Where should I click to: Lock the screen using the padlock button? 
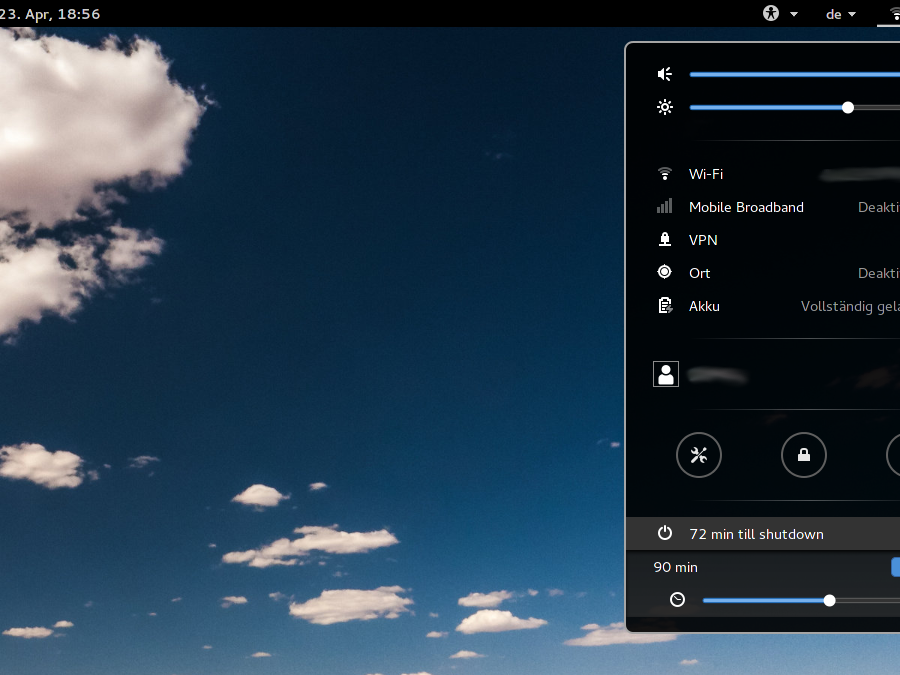tap(803, 455)
